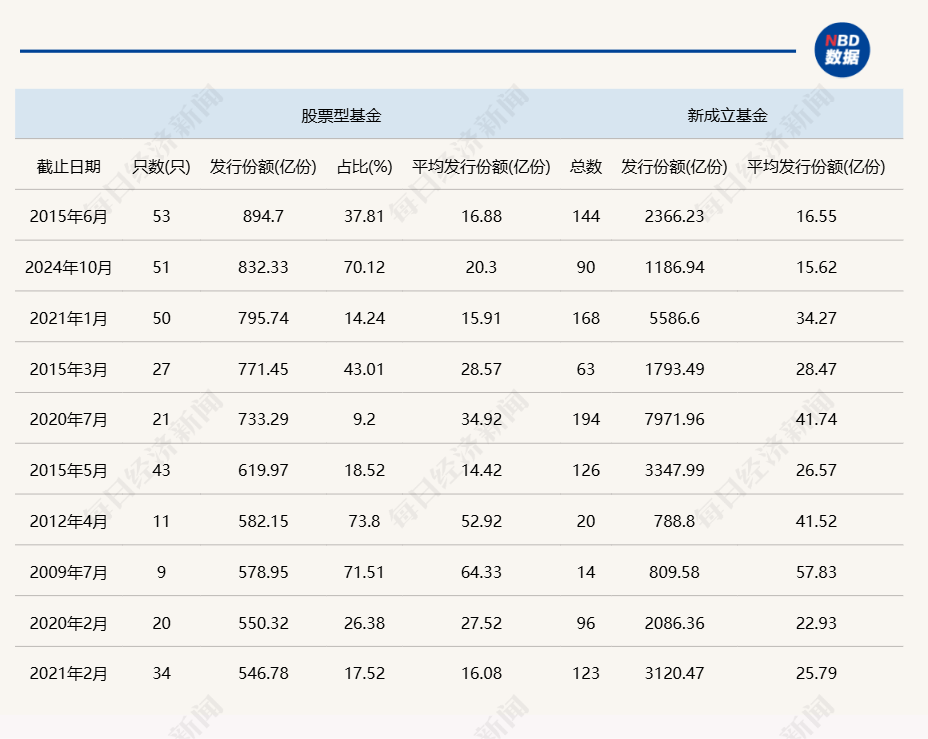Click the 578.95 issuance value
The image size is (928, 739).
point(263,572)
